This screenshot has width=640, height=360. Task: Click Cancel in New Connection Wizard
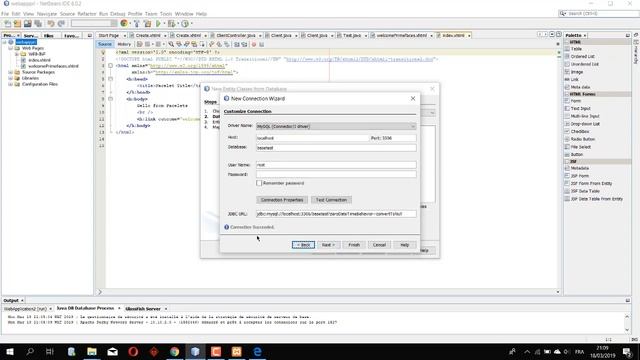point(379,245)
